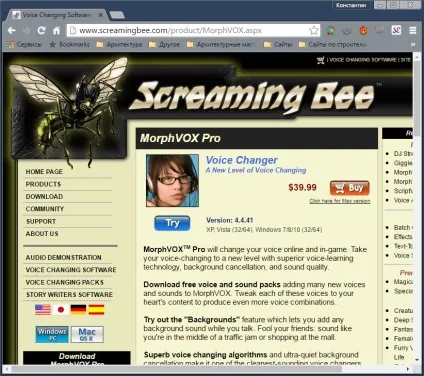
Task: Choose the Windows PC platform badge
Action: coord(52,334)
